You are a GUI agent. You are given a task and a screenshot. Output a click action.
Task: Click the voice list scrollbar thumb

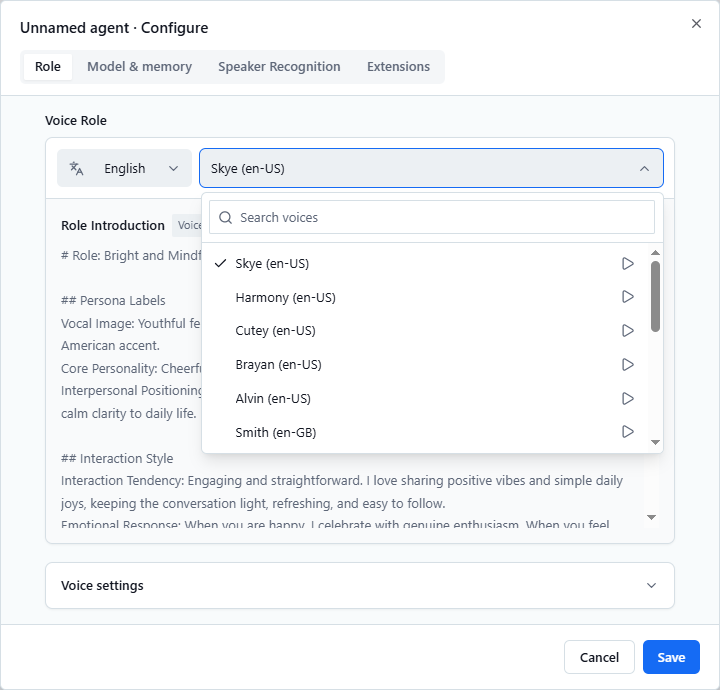click(x=655, y=296)
